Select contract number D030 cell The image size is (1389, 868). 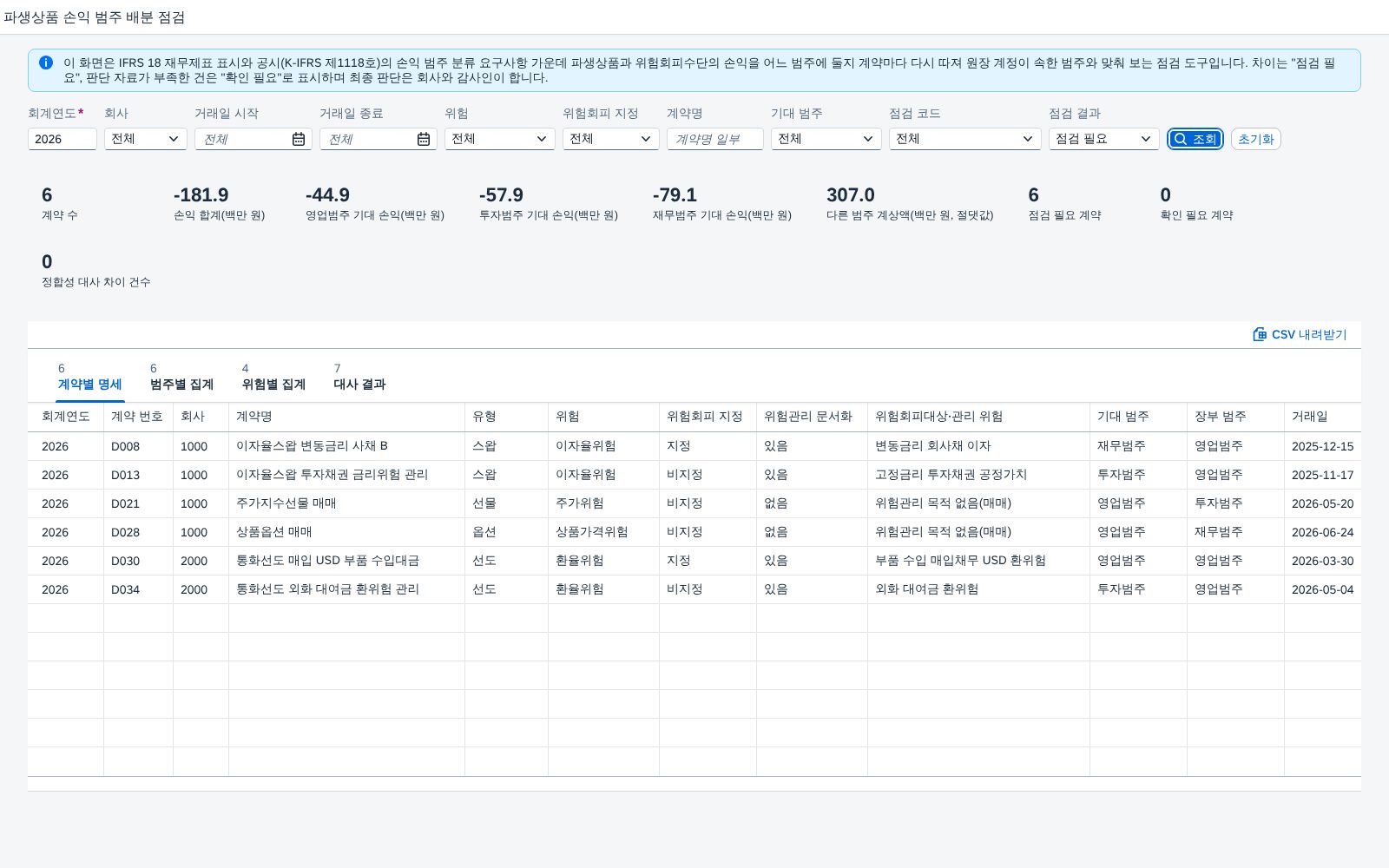139,561
